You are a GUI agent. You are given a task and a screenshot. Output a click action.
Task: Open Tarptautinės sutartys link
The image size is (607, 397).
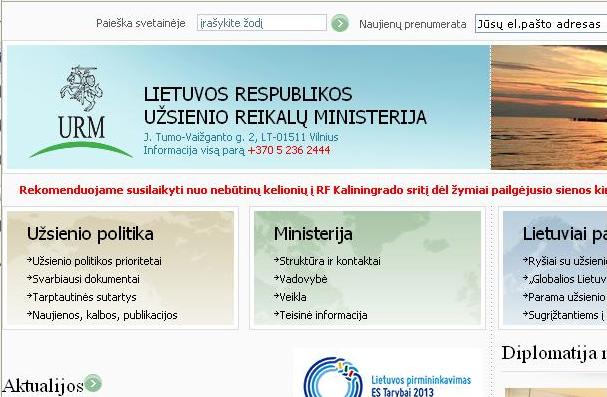click(82, 297)
